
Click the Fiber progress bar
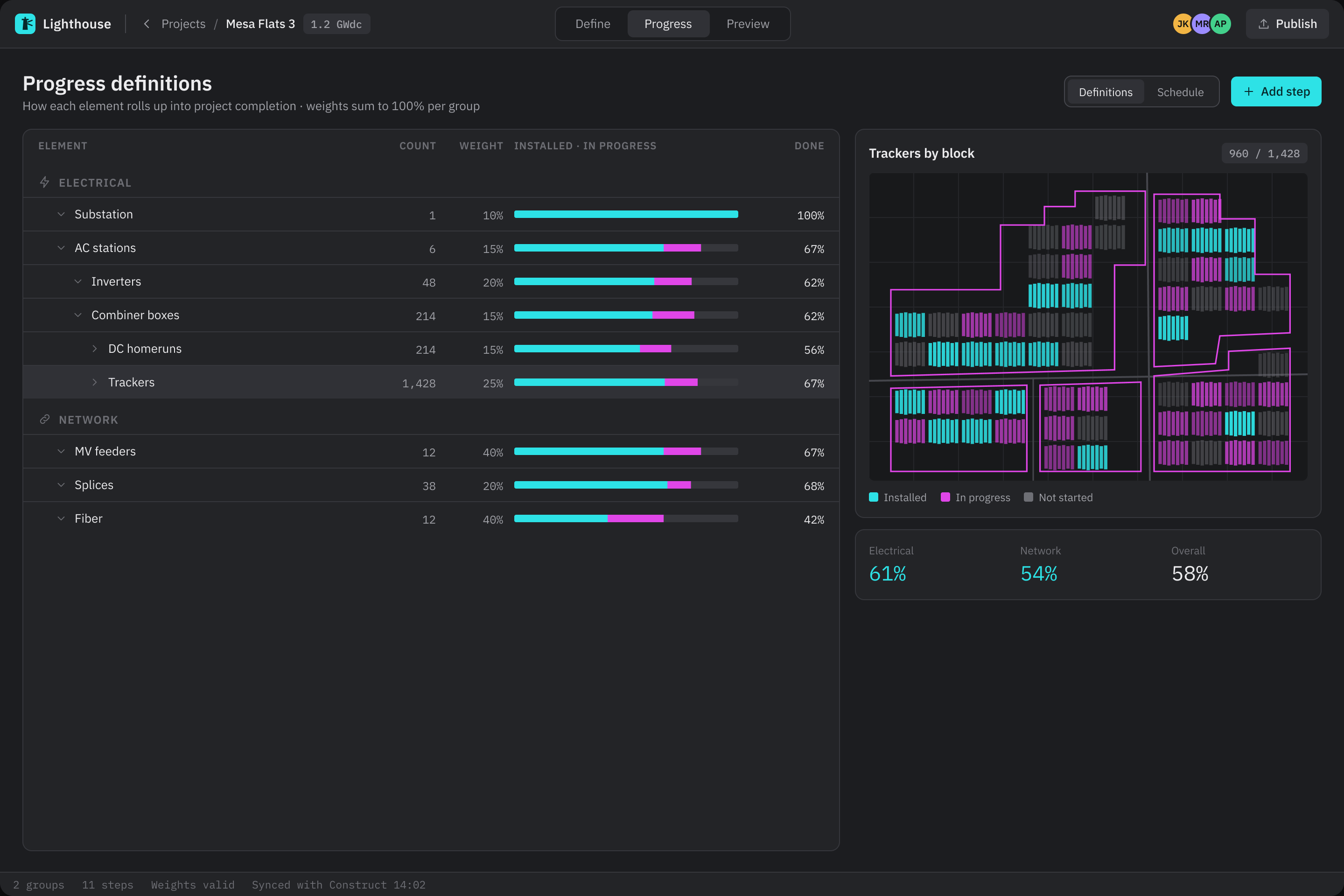[x=626, y=519]
